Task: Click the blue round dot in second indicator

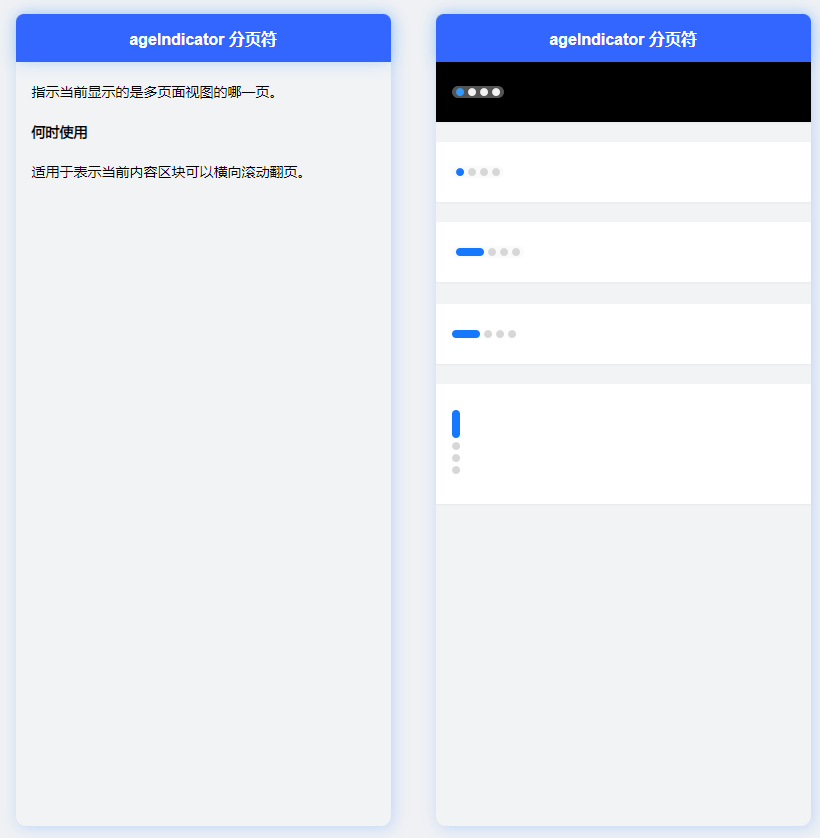Action: [460, 172]
